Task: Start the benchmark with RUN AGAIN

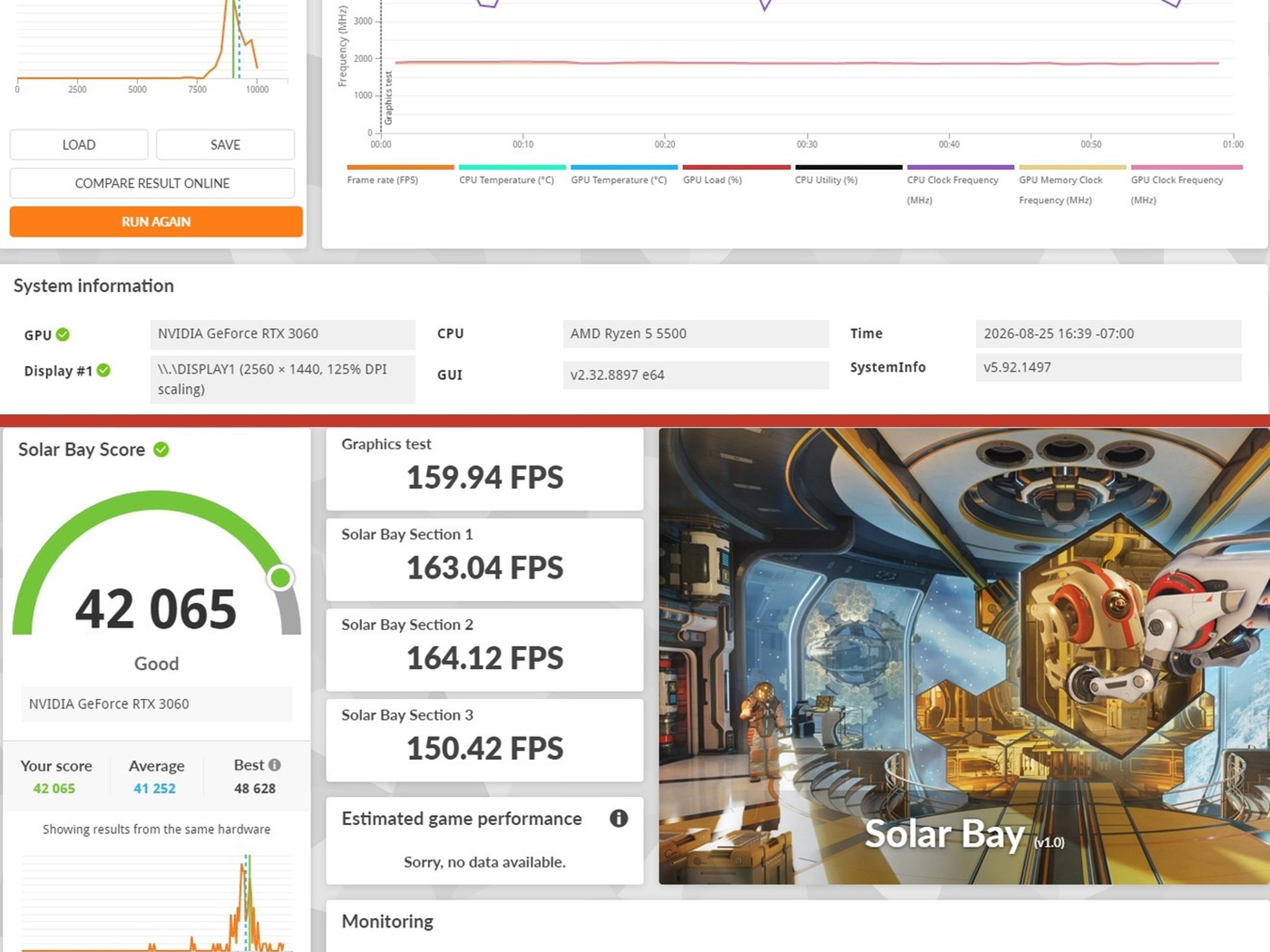Action: (x=156, y=222)
